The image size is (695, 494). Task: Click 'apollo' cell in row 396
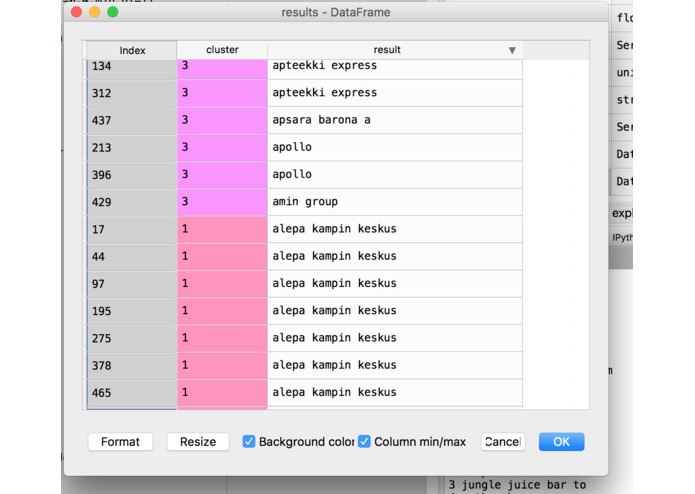tap(395, 175)
